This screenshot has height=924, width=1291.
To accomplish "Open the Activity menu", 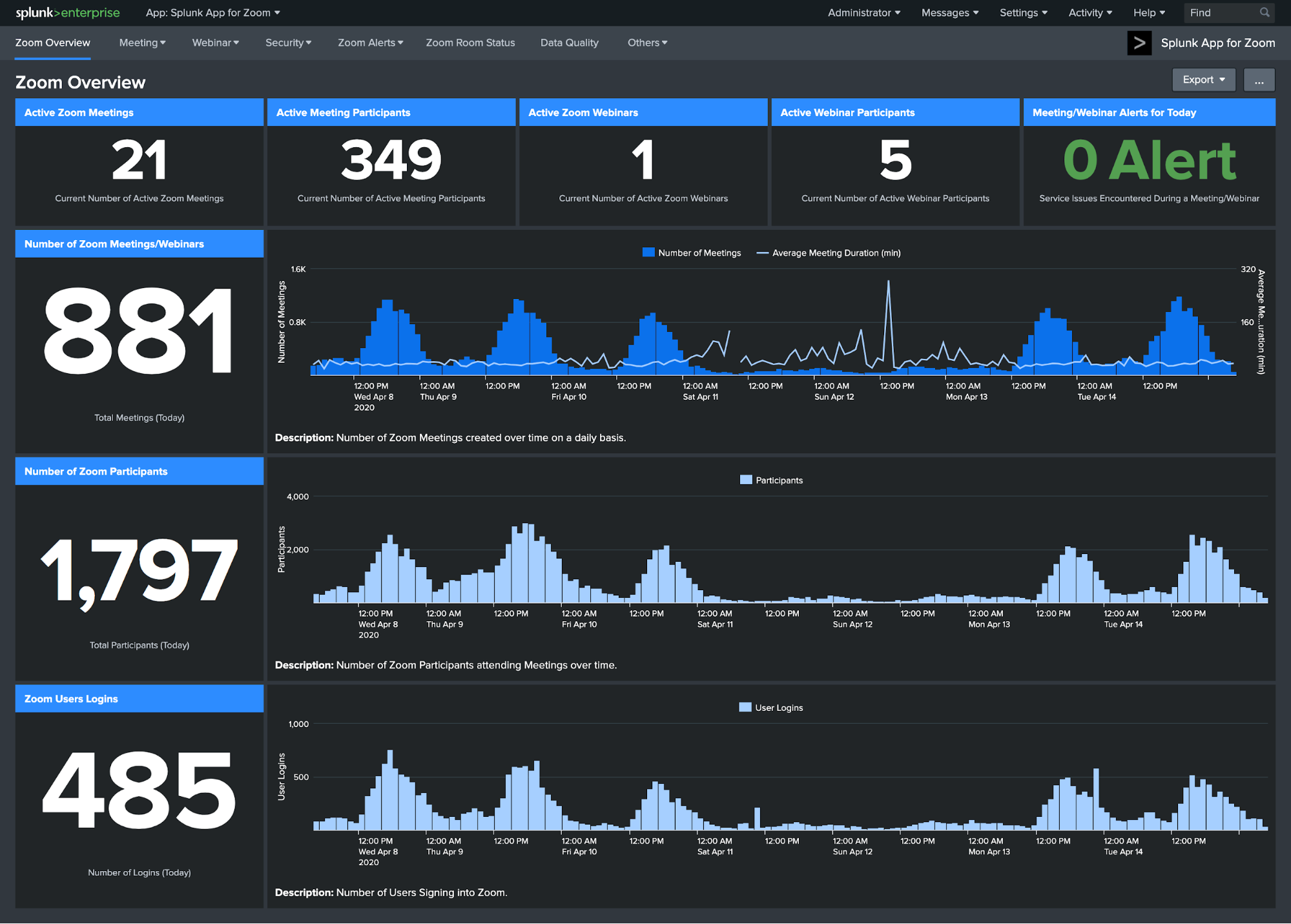I will point(1090,12).
